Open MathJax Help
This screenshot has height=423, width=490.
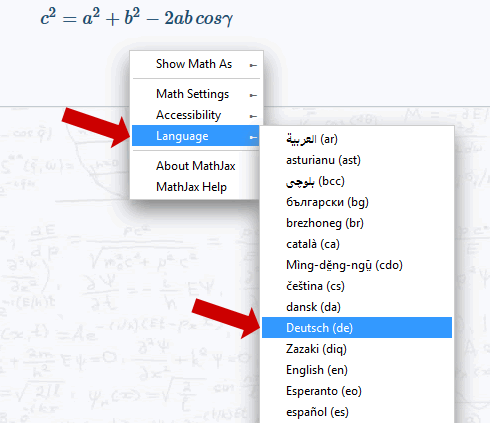(196, 187)
